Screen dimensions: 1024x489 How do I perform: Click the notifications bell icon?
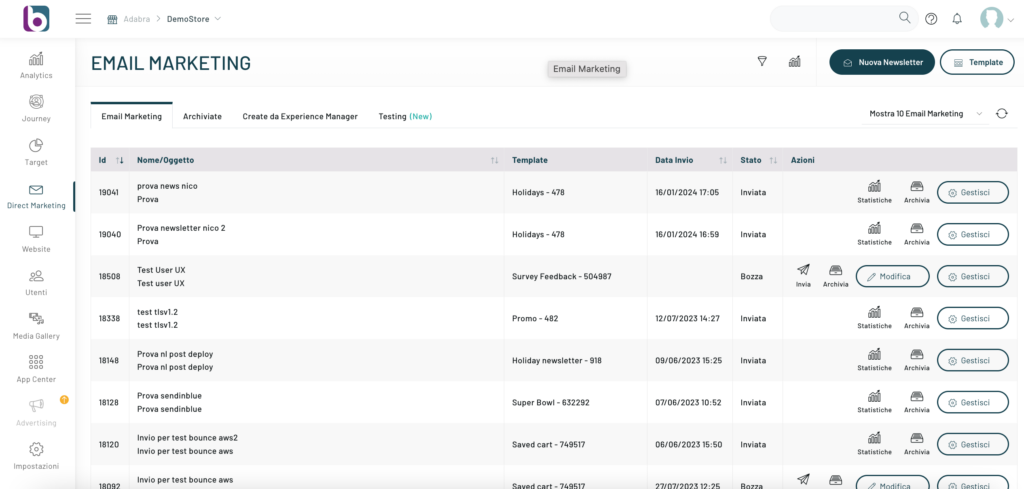pyautogui.click(x=957, y=18)
